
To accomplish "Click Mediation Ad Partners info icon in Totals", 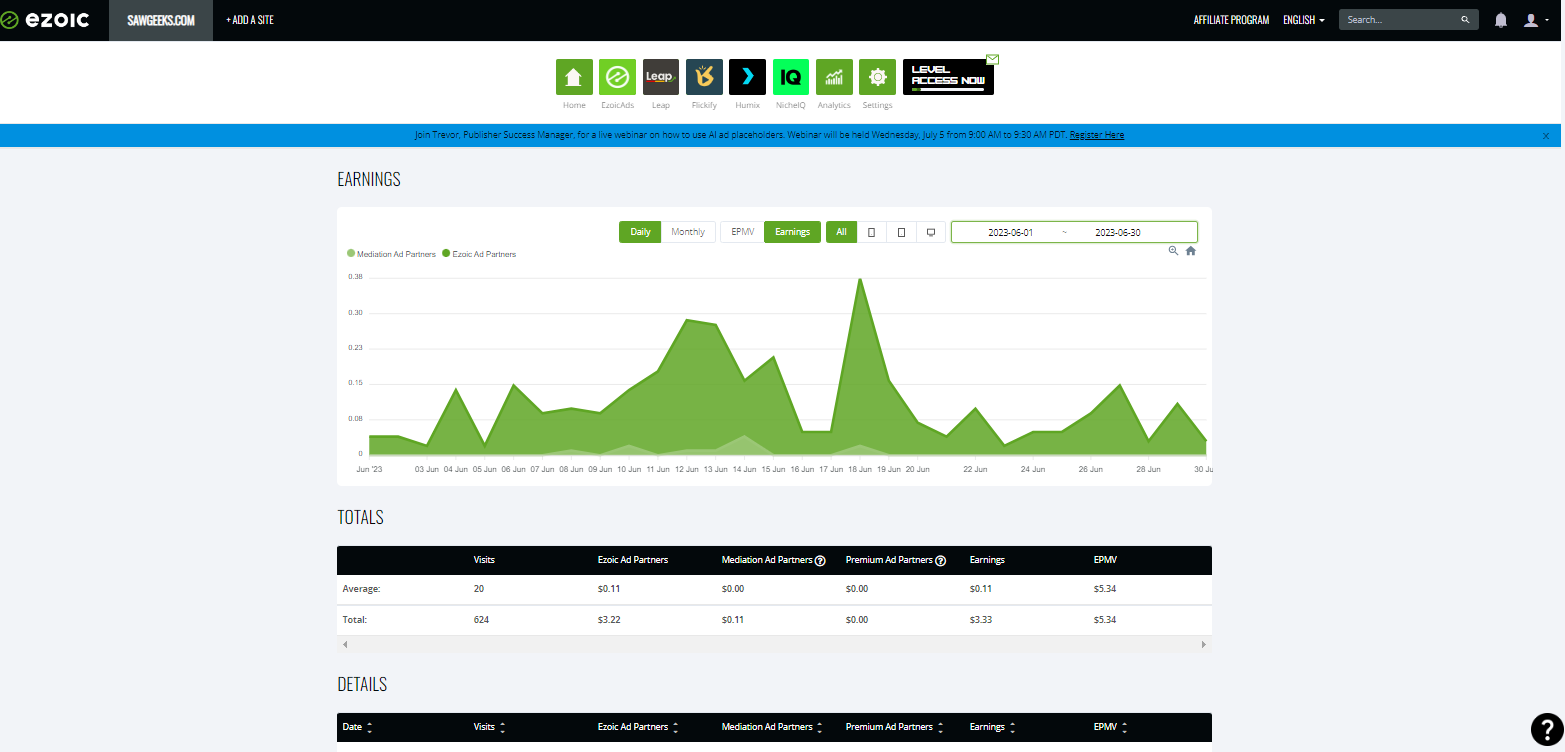I will click(820, 561).
